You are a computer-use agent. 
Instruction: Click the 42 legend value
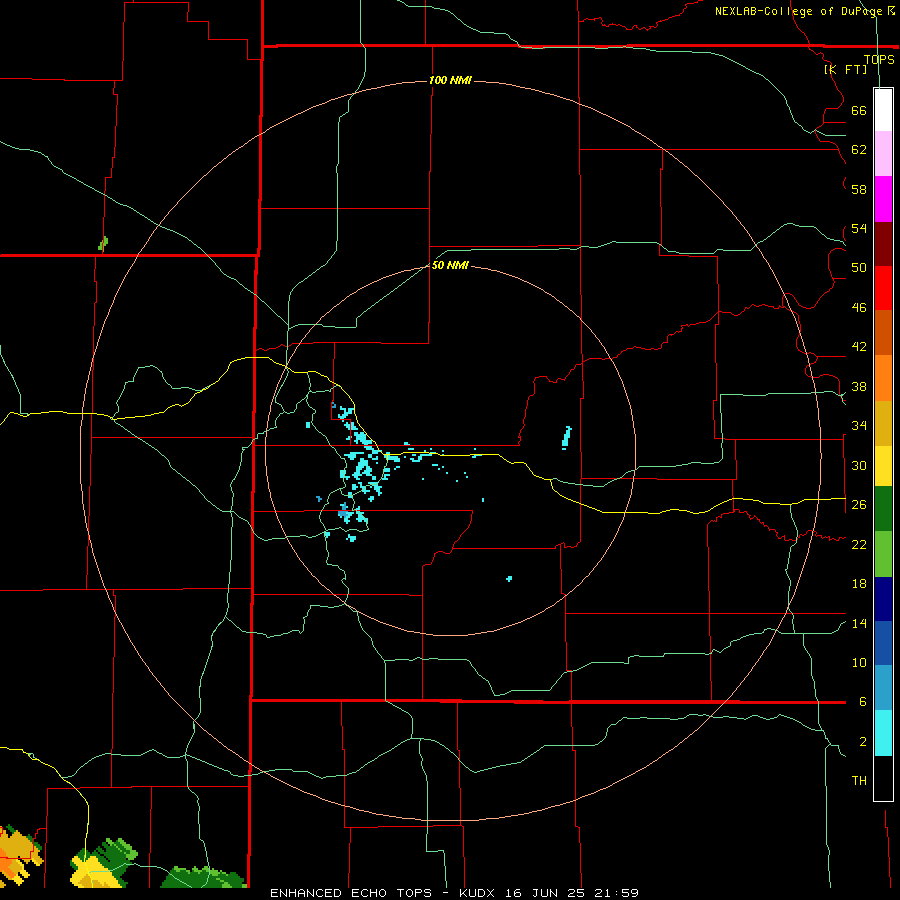click(859, 347)
